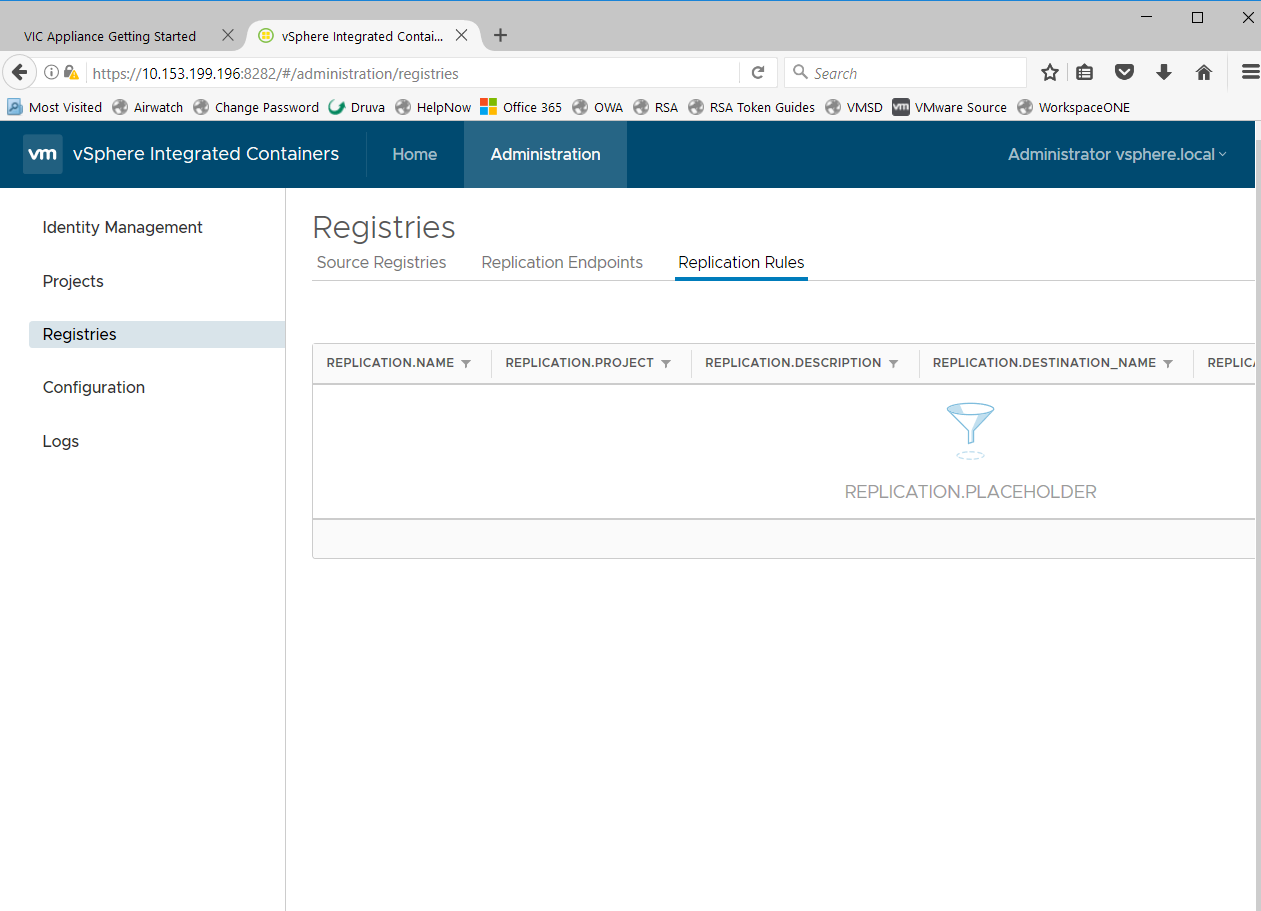This screenshot has width=1261, height=911.
Task: Open the Druva bookmark
Action: click(x=357, y=107)
